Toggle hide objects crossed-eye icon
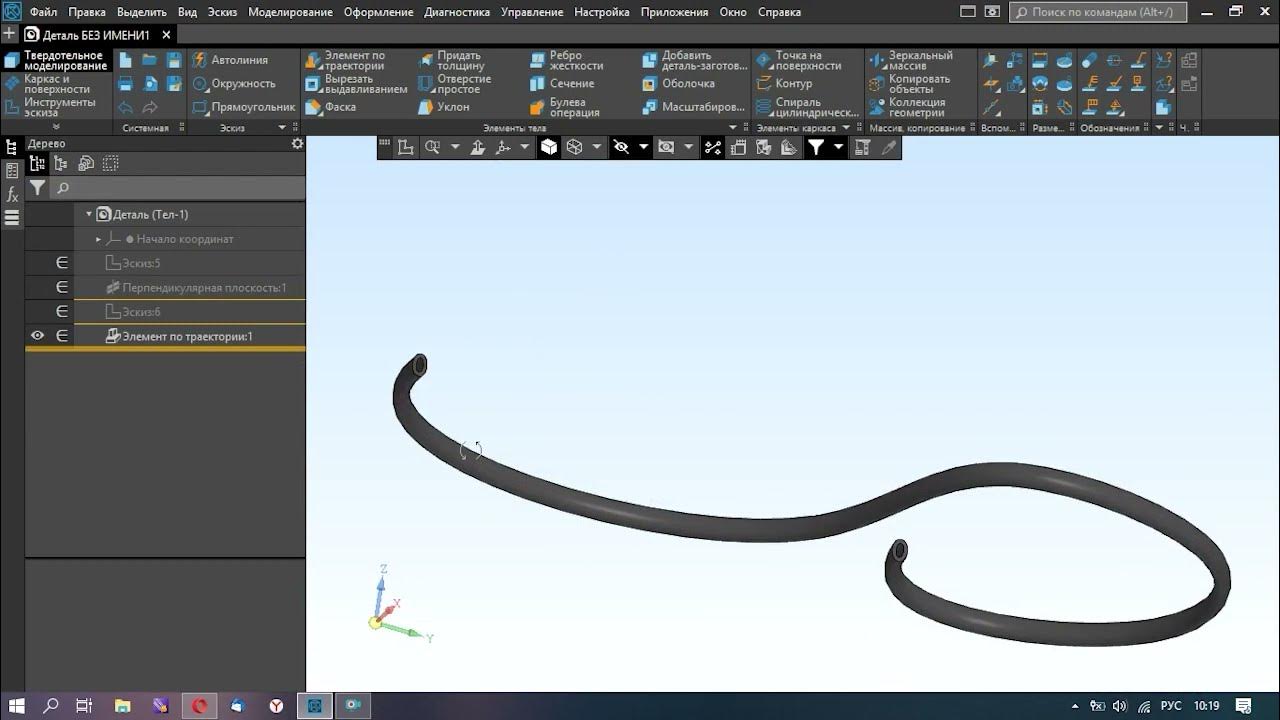This screenshot has width=1280, height=720. point(621,147)
